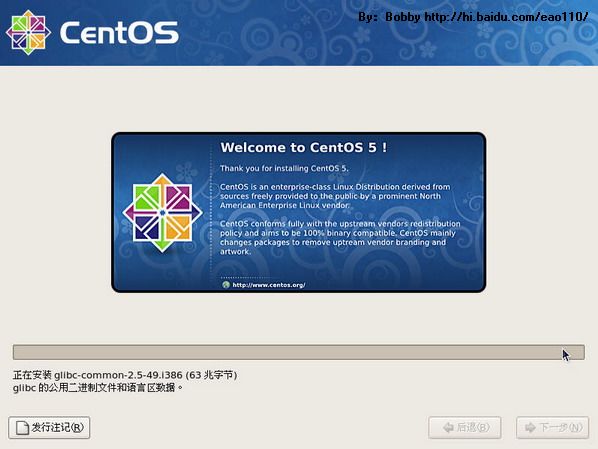The height and width of the screenshot is (449, 598).
Task: Click the '100% binary compatible' paragraph
Action: coord(340,238)
